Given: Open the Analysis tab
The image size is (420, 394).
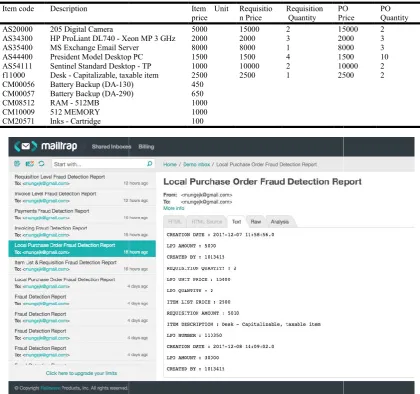Looking at the screenshot, I should (x=280, y=222).
